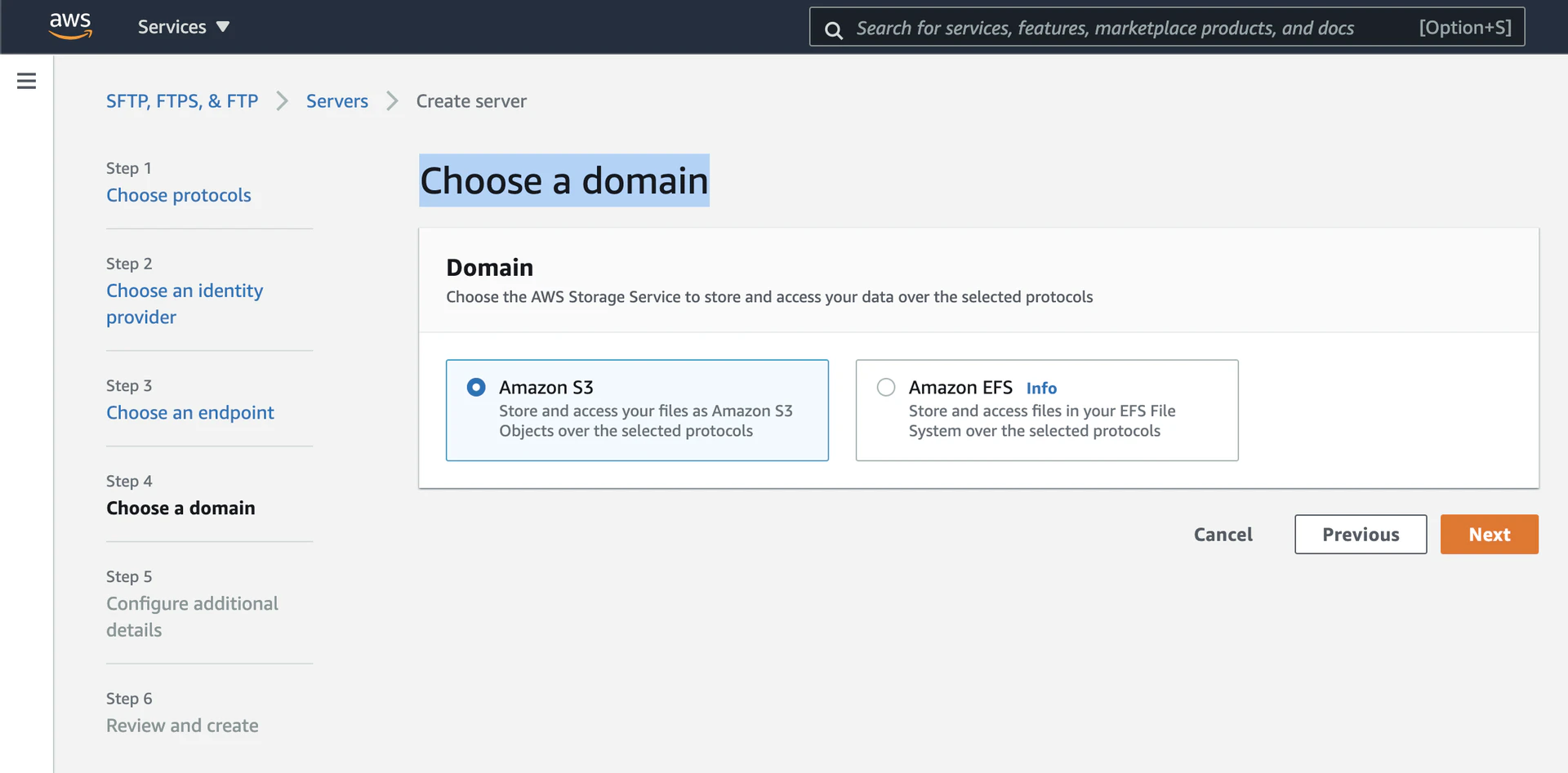Click the Previous button
The image size is (1568, 773).
pos(1361,535)
